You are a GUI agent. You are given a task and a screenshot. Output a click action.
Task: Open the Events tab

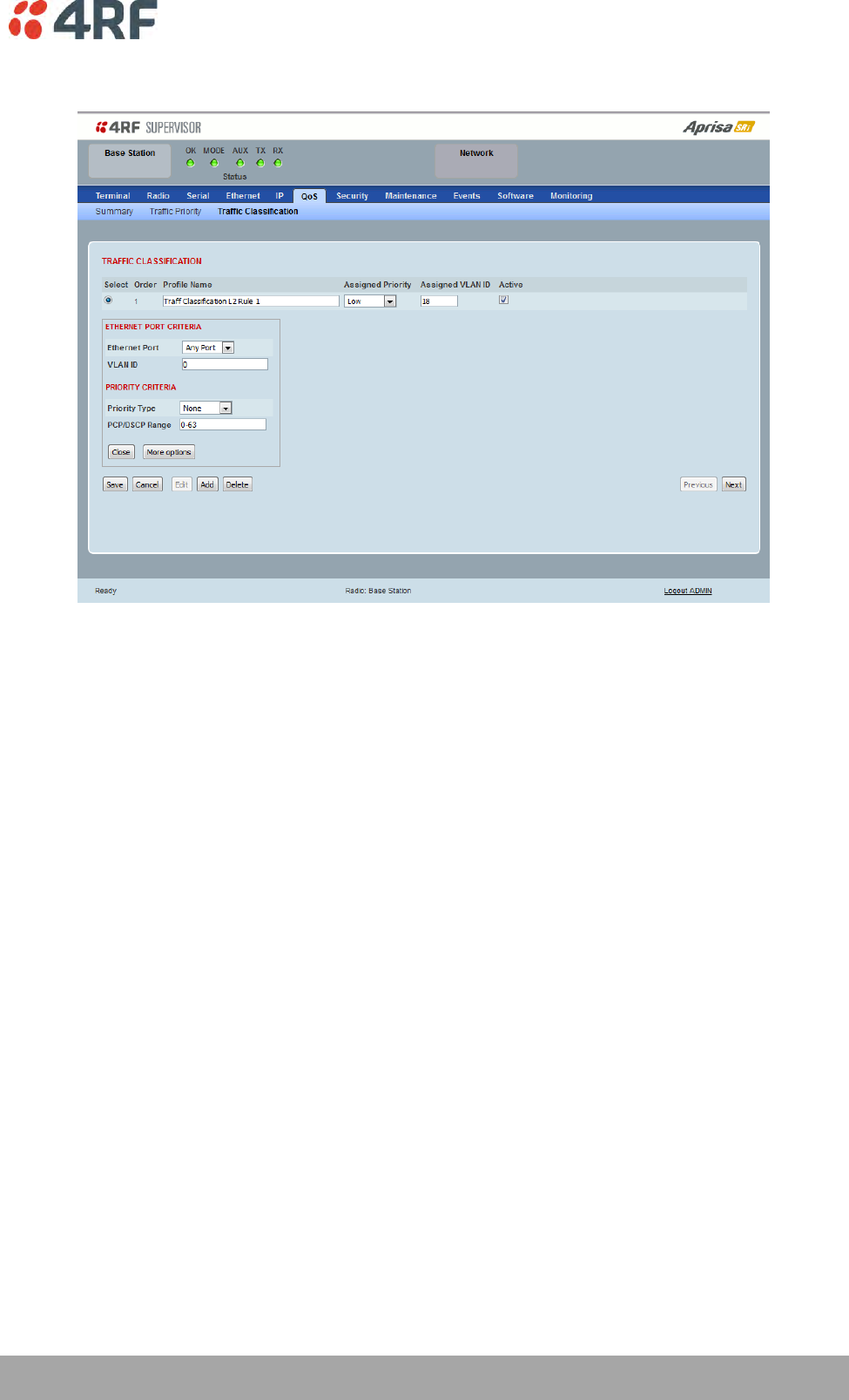[467, 196]
